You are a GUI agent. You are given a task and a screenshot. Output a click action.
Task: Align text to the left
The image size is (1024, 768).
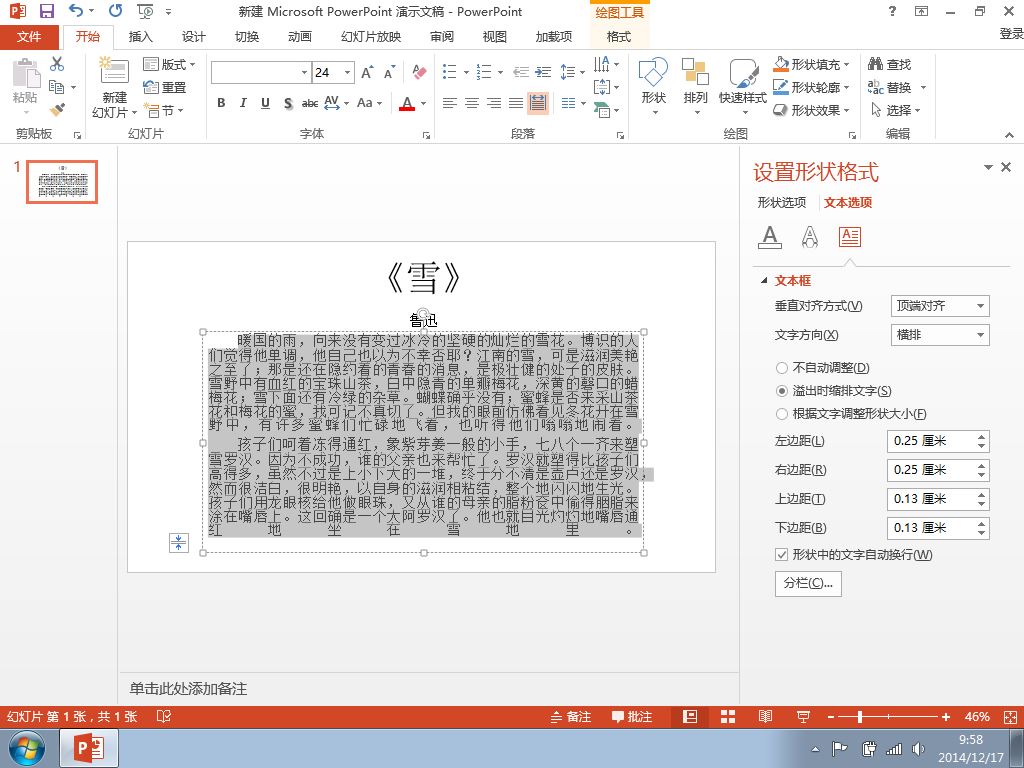(449, 103)
